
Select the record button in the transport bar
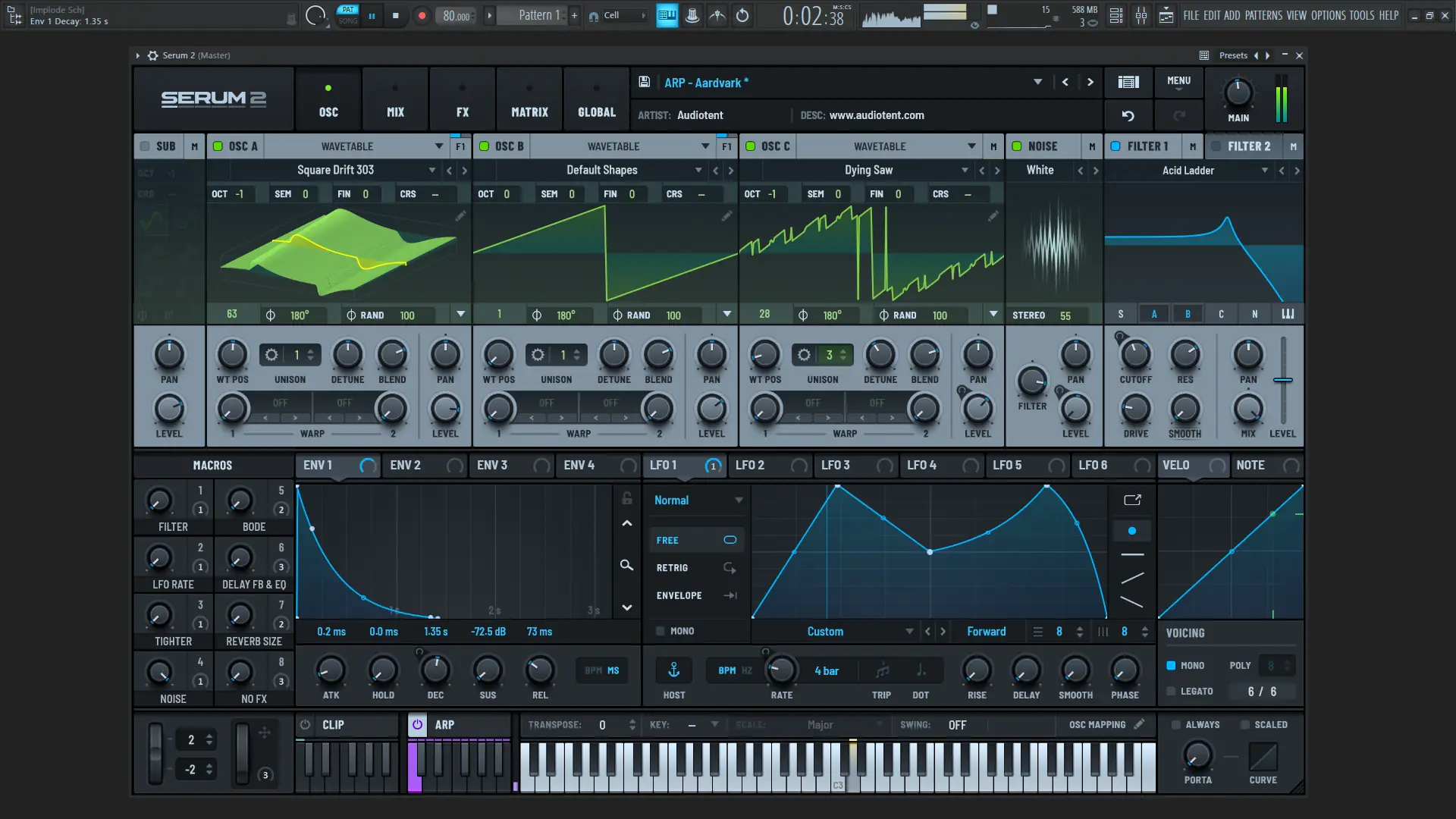(x=422, y=15)
